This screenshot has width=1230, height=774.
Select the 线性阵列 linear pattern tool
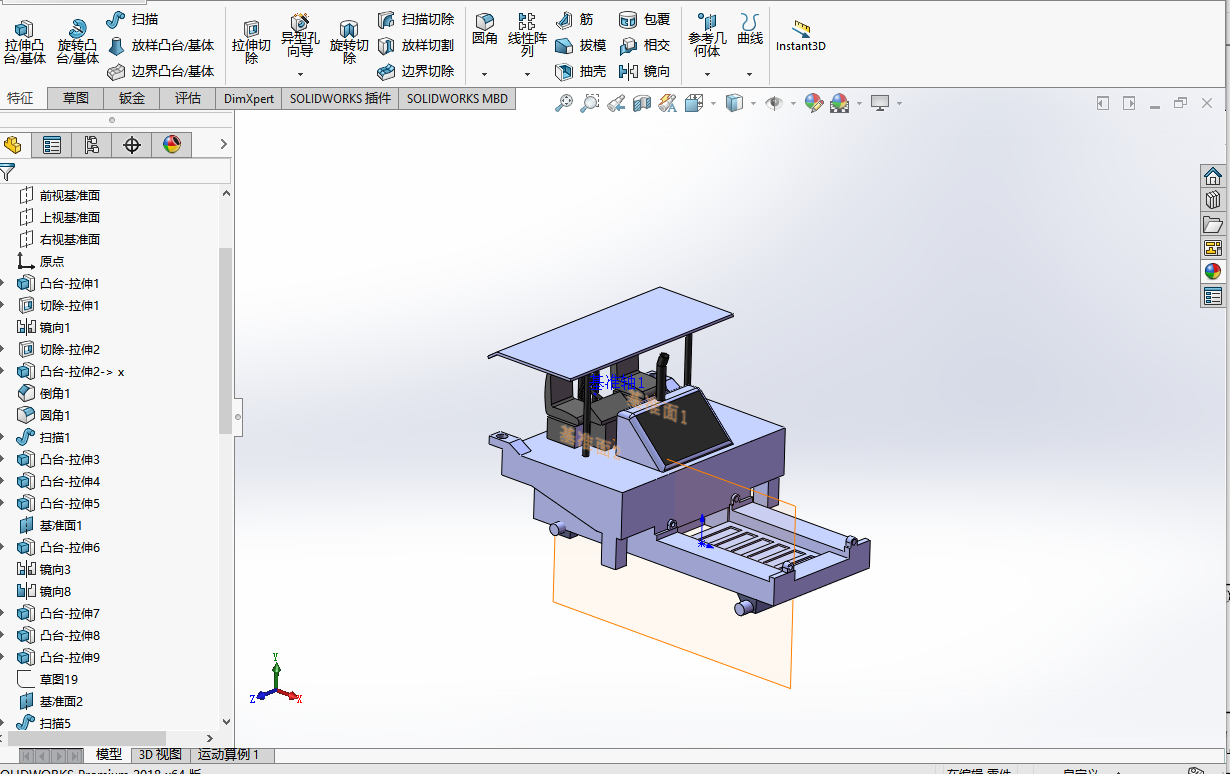pyautogui.click(x=527, y=36)
